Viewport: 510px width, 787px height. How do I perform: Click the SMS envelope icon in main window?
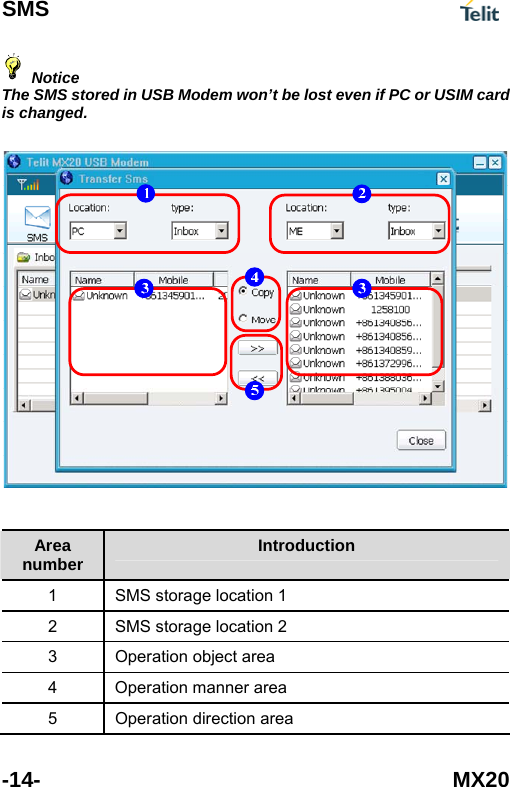point(38,218)
